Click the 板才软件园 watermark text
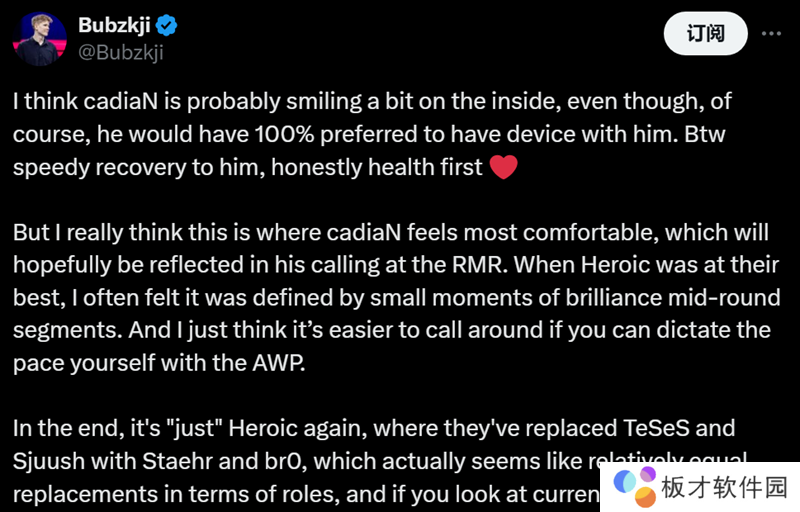 725,487
